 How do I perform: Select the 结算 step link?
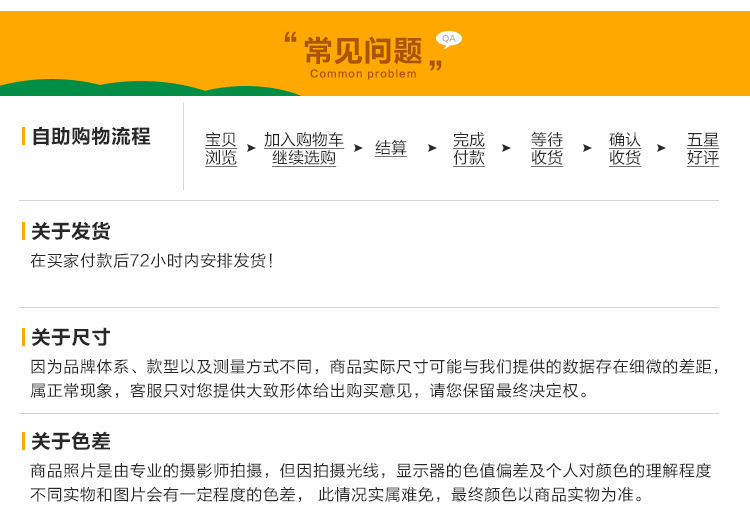pyautogui.click(x=391, y=148)
